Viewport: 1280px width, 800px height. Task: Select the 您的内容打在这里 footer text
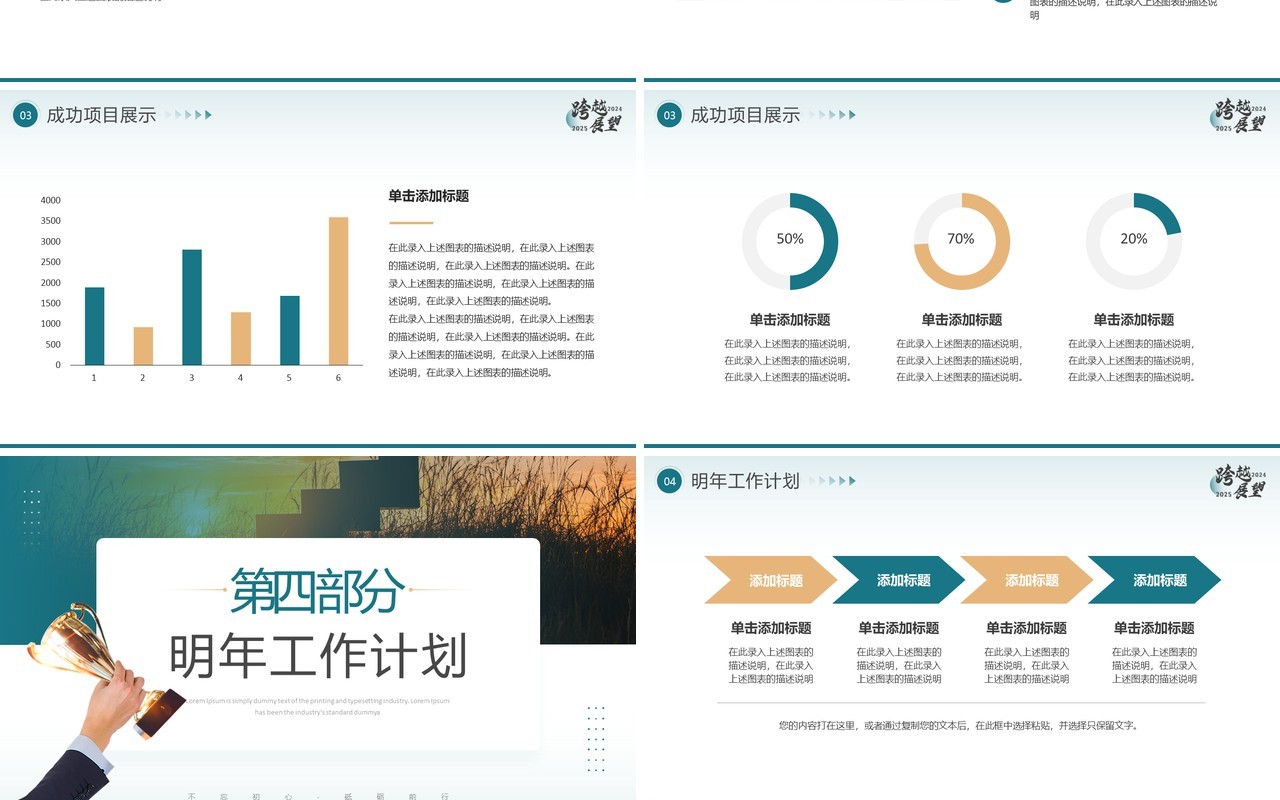[960, 725]
